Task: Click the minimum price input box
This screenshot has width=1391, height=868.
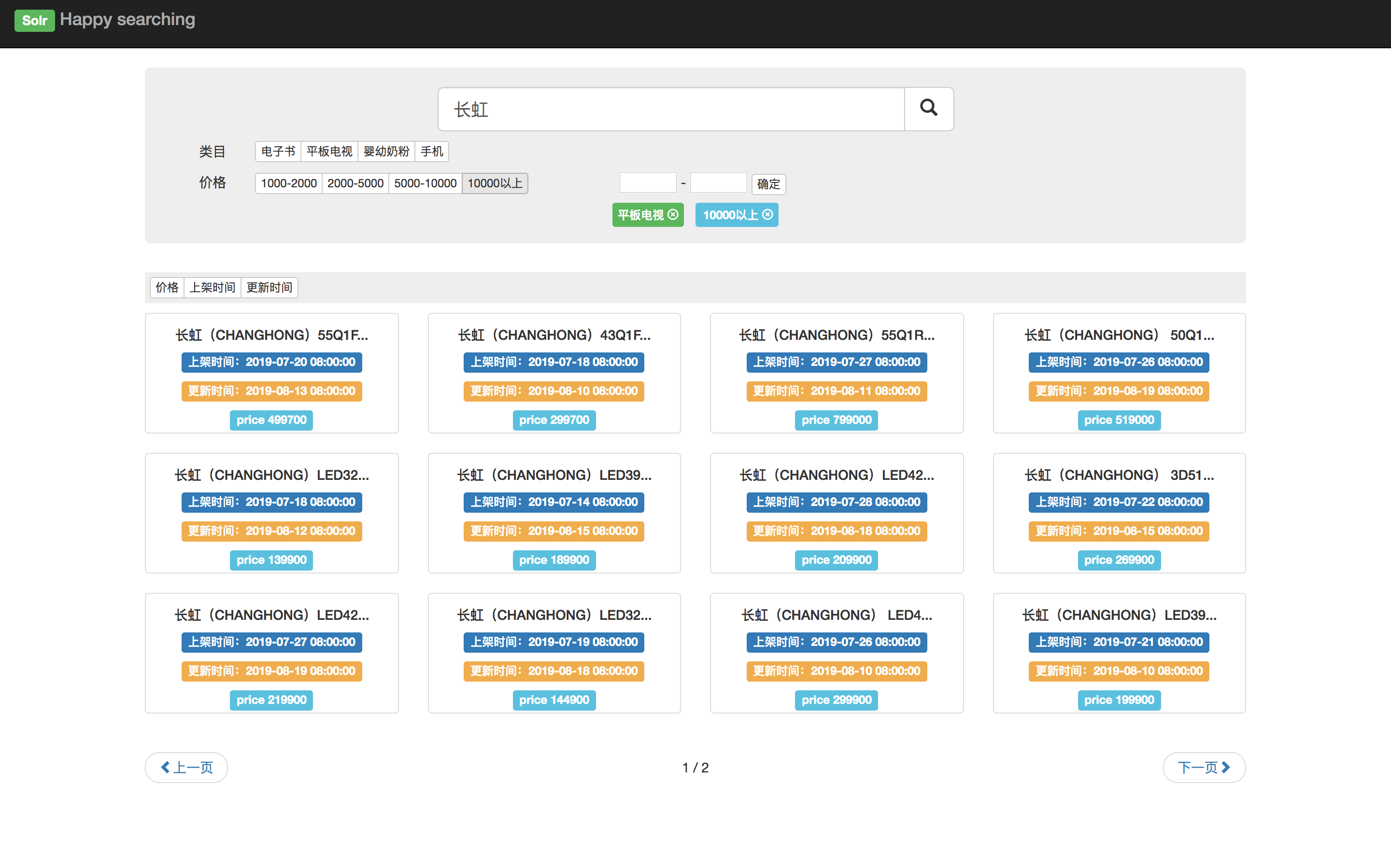Action: coord(647,182)
